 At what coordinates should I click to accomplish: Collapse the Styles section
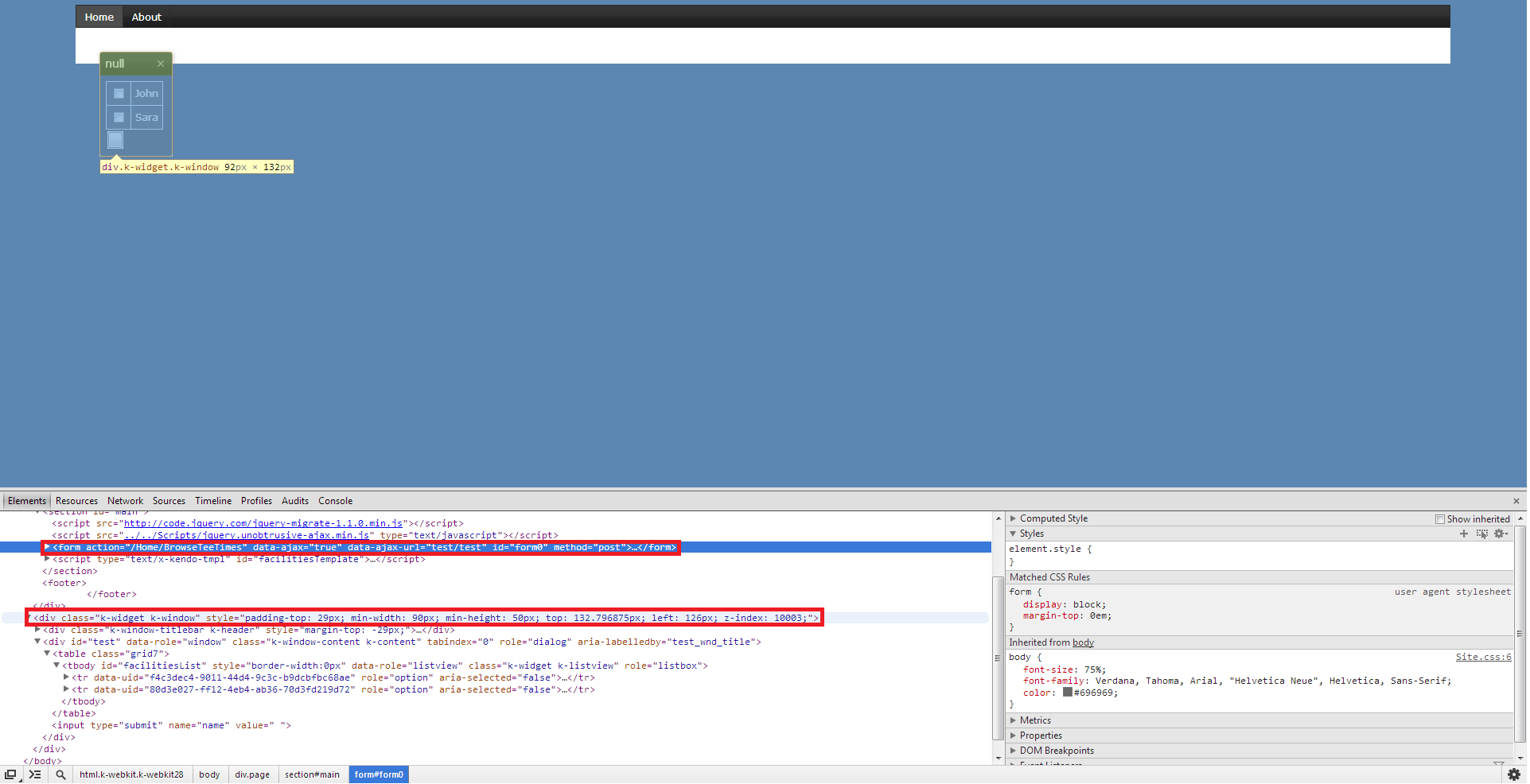point(1014,534)
